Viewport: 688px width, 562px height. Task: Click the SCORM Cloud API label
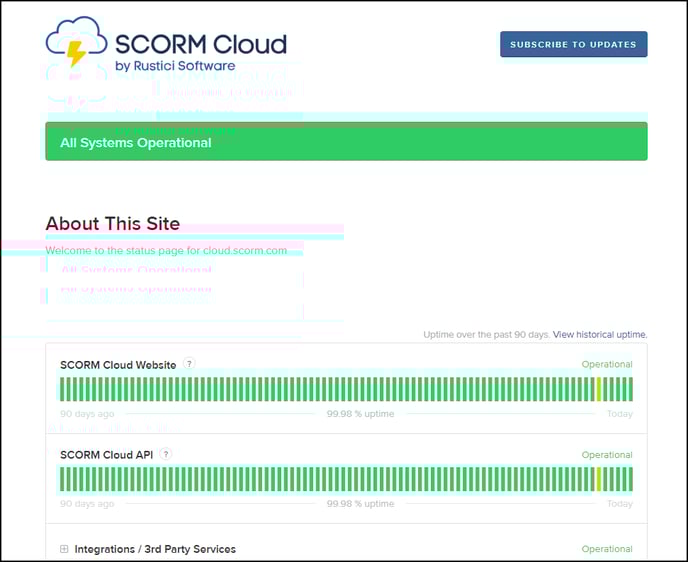[107, 455]
